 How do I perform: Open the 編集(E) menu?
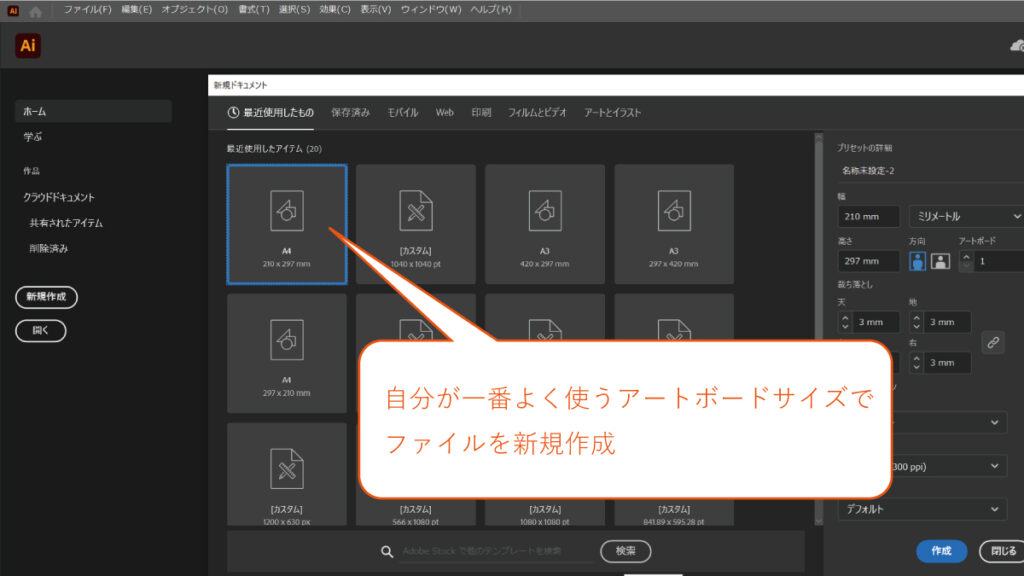coord(136,10)
